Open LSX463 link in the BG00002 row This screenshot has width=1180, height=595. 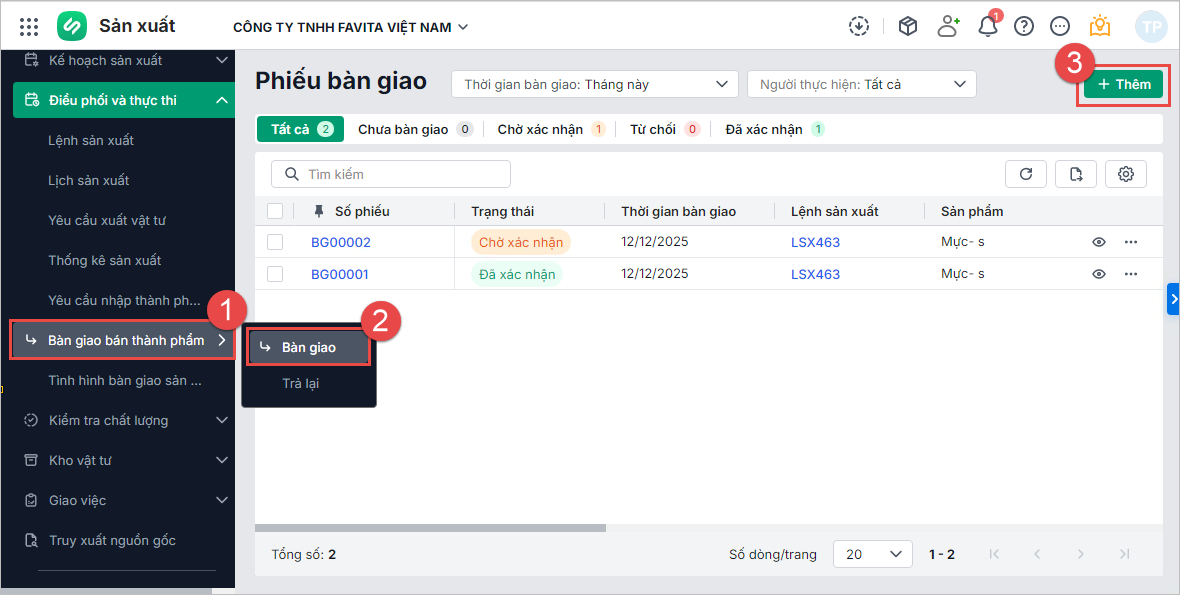815,242
